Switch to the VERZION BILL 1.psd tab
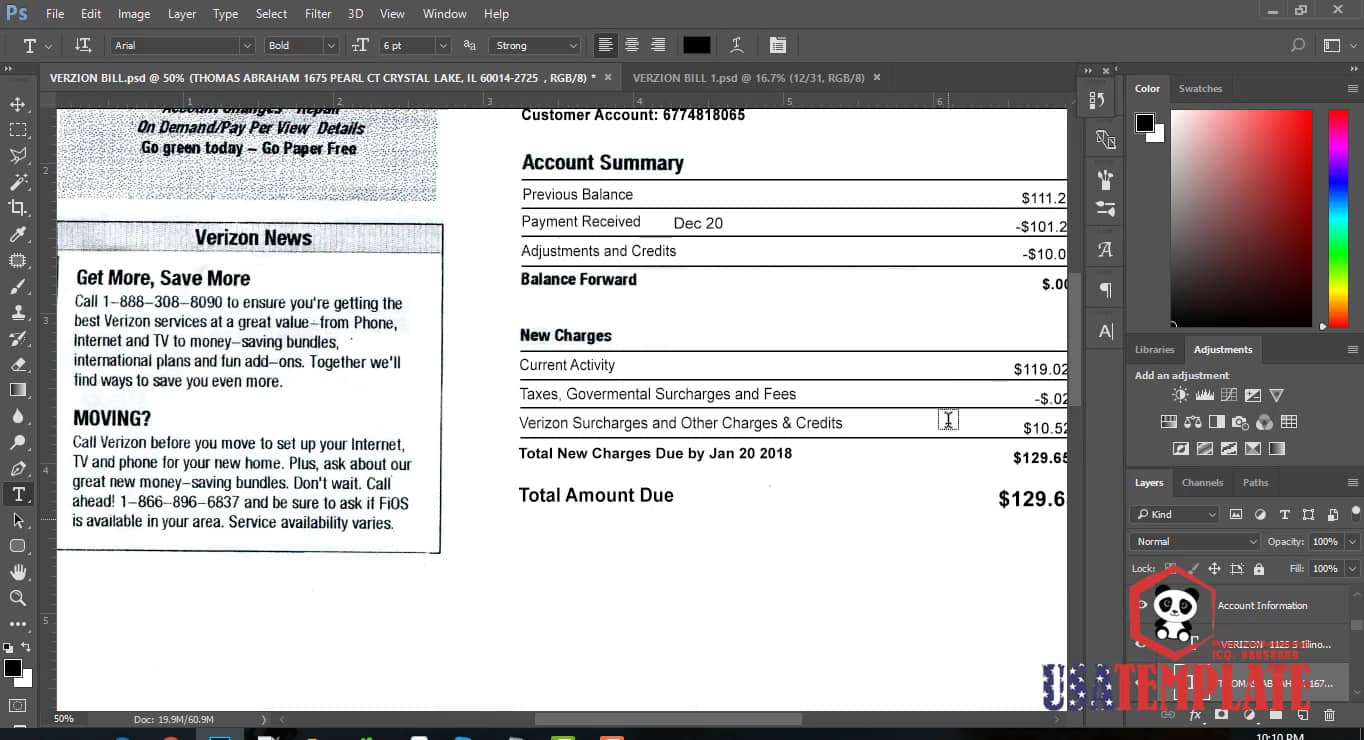The image size is (1364, 740). 749,77
